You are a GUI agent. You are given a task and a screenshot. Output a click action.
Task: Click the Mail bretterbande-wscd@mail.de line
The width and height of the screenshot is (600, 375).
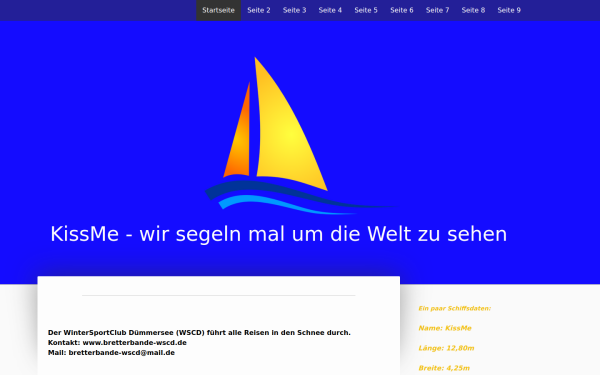pos(111,352)
